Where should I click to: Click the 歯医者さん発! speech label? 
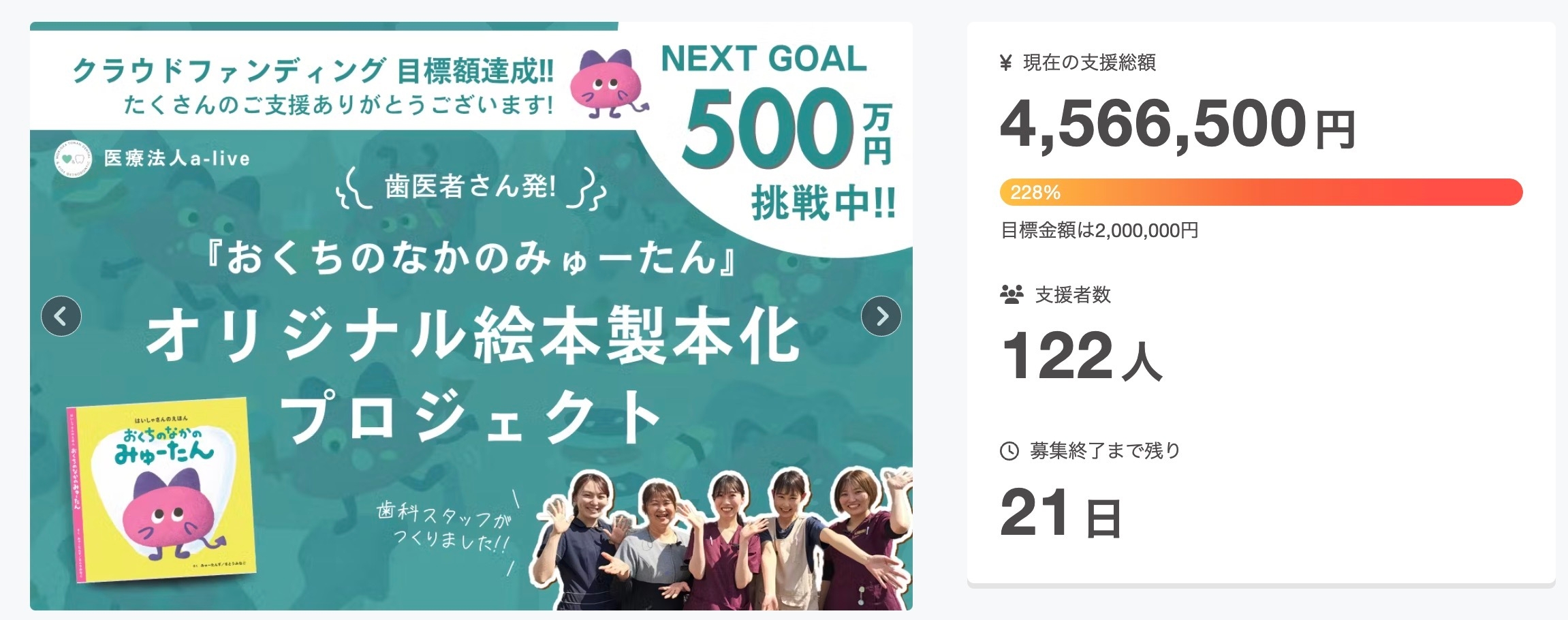click(470, 187)
